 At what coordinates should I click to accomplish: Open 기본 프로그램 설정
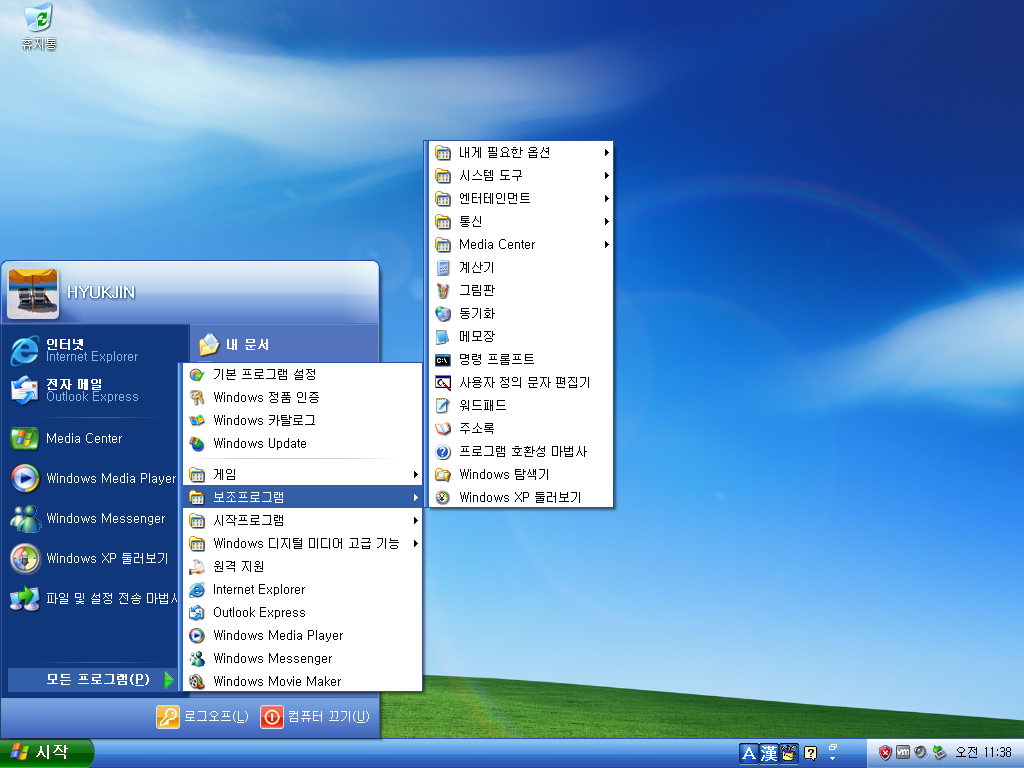(302, 374)
